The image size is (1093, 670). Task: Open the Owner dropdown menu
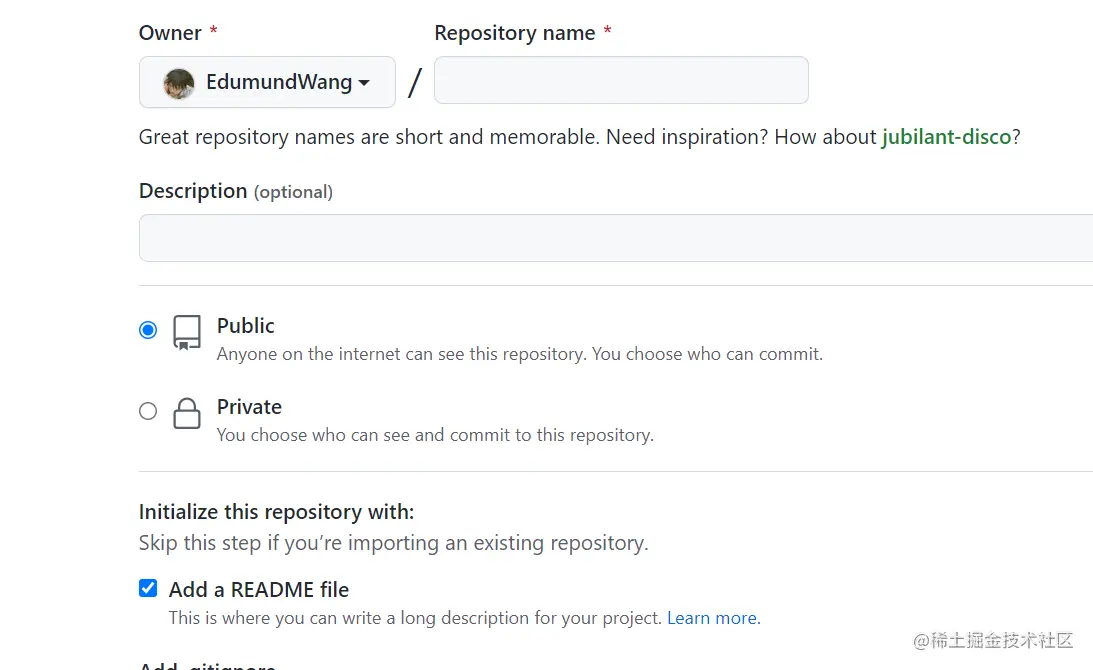tap(267, 82)
